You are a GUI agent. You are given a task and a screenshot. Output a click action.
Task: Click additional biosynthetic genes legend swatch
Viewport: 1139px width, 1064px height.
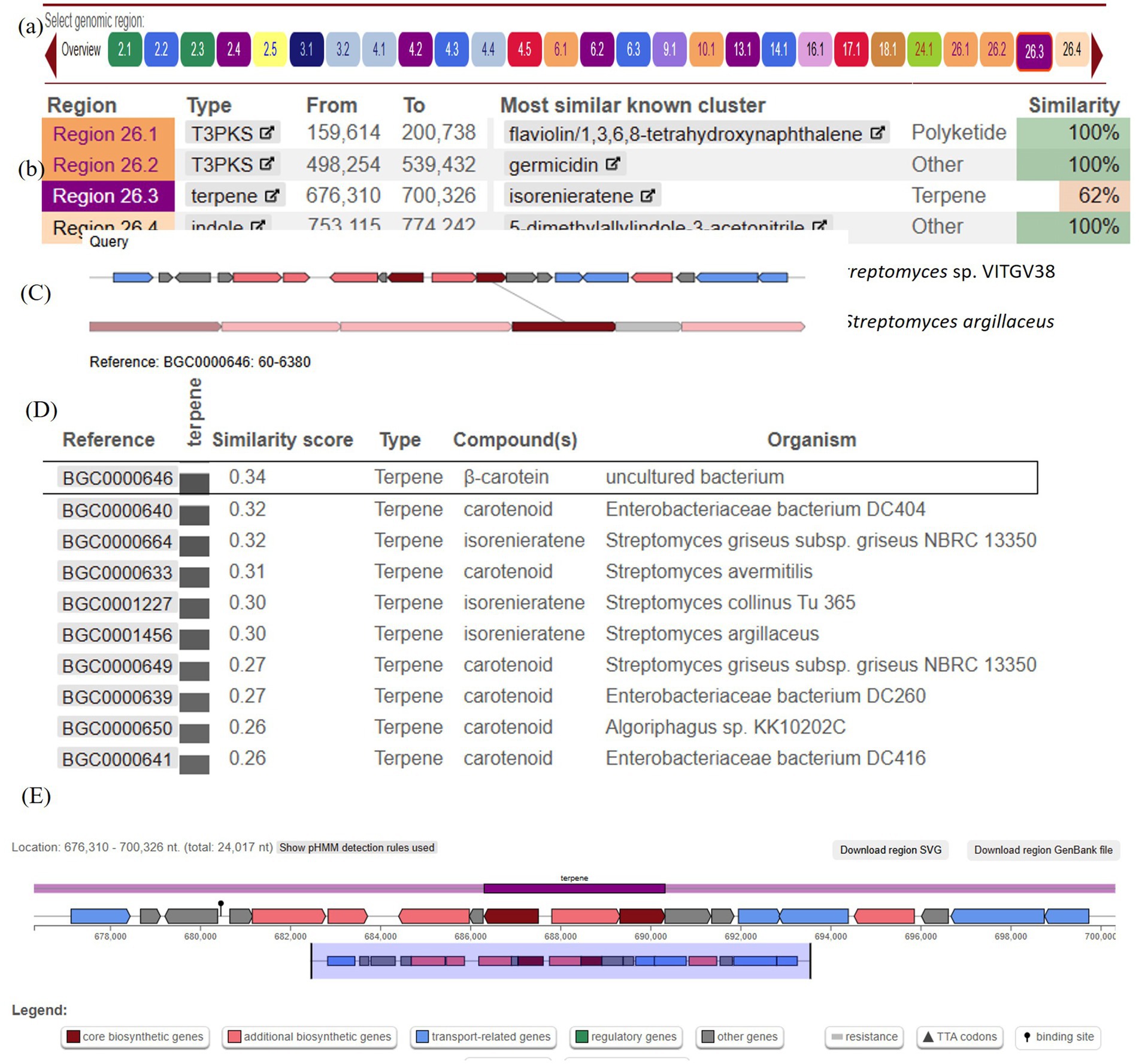pos(234,1036)
